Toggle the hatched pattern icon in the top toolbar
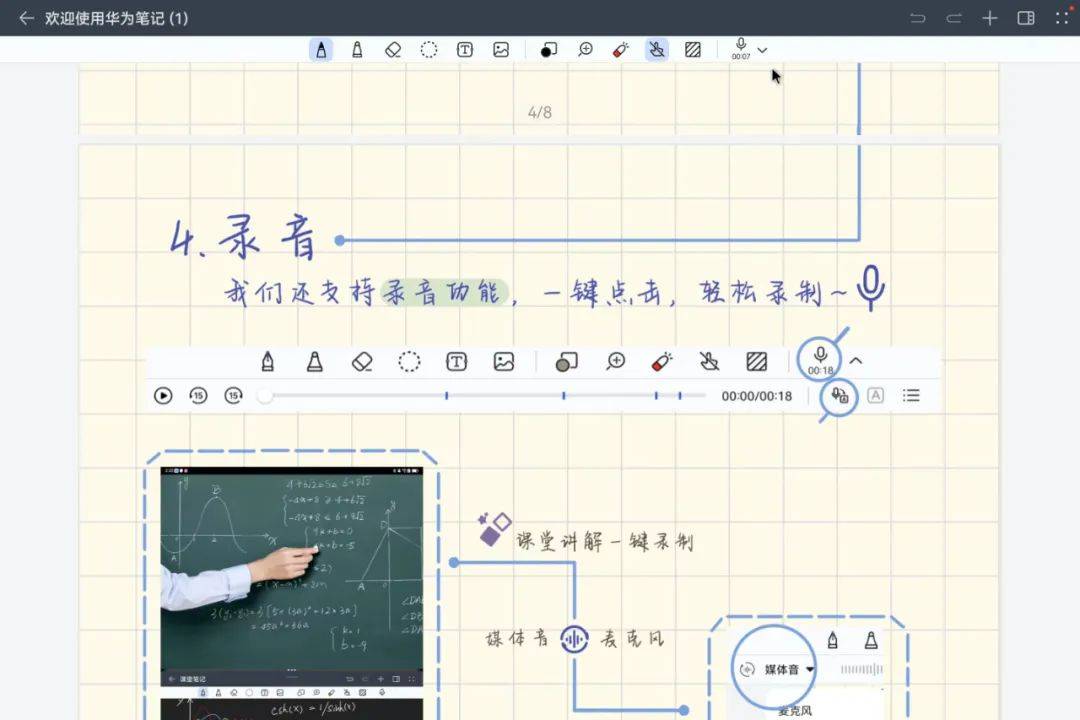The image size is (1080, 720). pos(692,50)
